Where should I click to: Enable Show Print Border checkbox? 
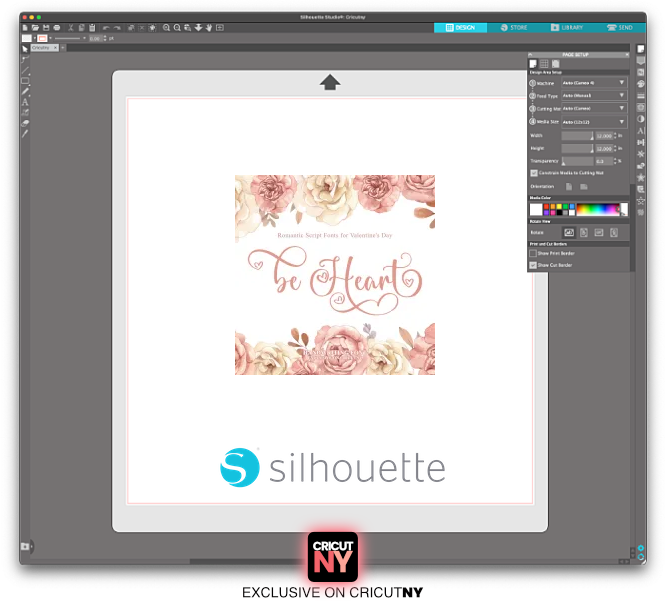coord(533,253)
